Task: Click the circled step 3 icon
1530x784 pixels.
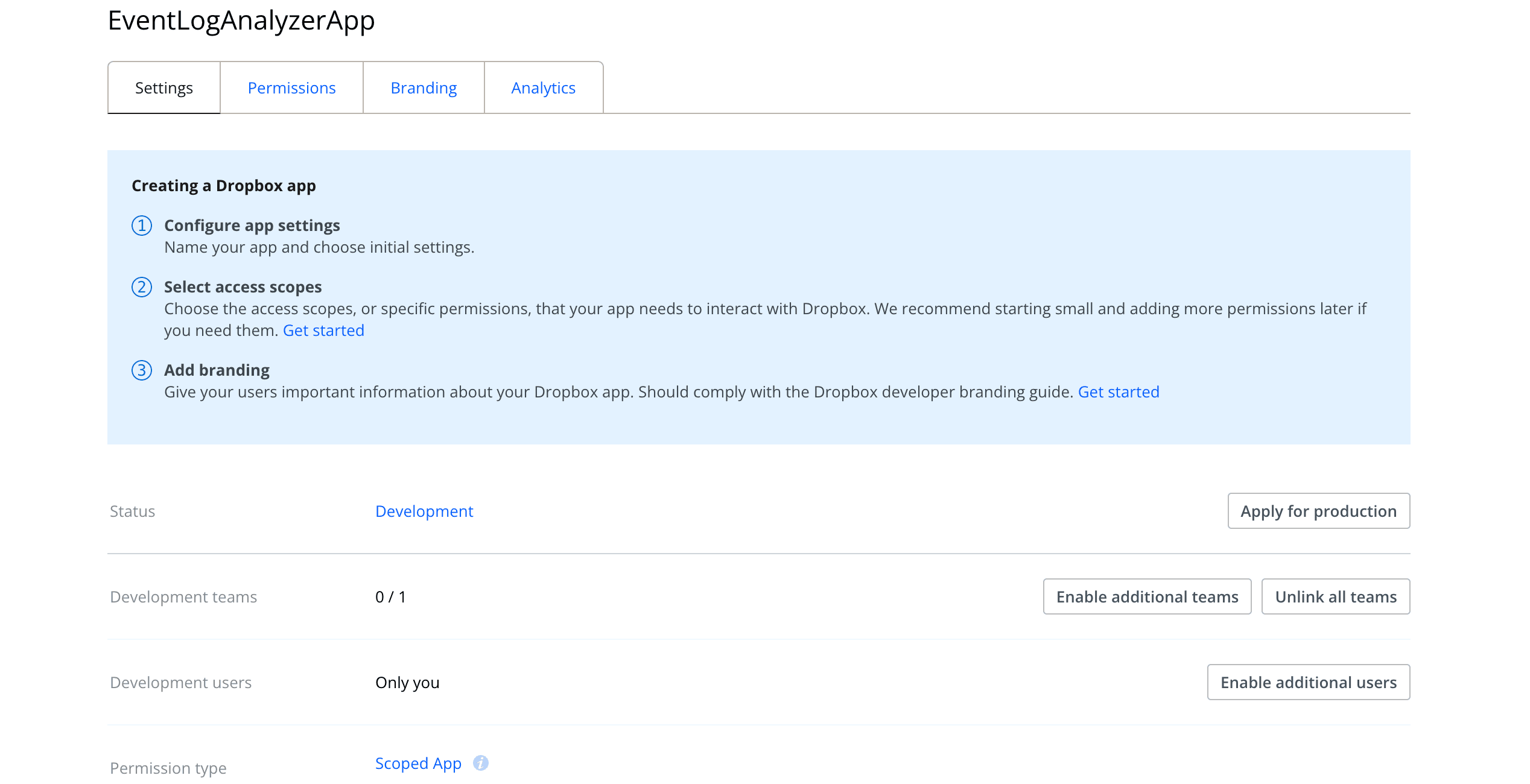Action: coord(141,371)
